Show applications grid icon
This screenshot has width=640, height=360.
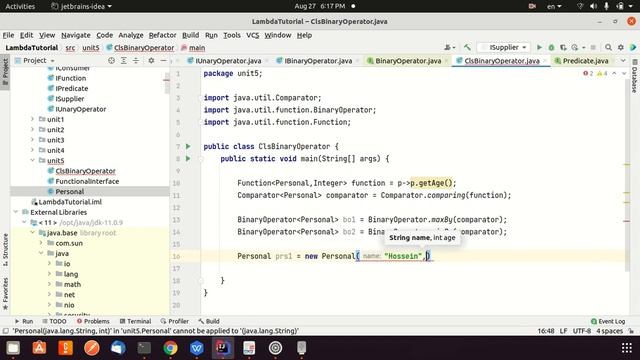tap(627, 348)
